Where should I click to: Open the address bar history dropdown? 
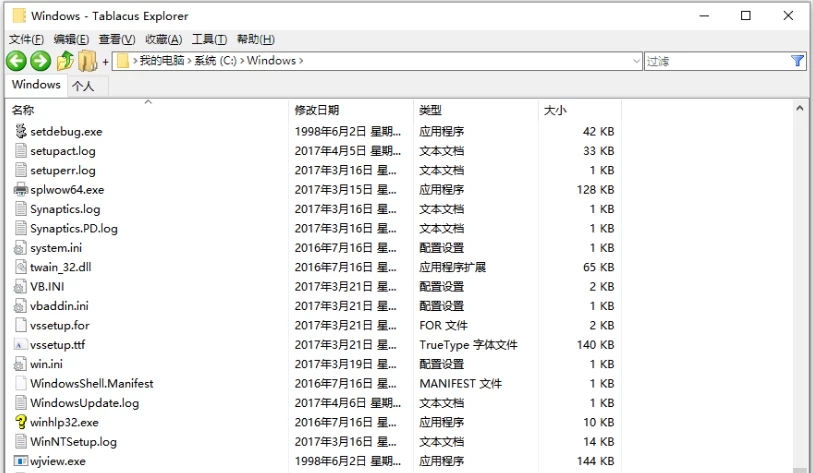tap(637, 61)
